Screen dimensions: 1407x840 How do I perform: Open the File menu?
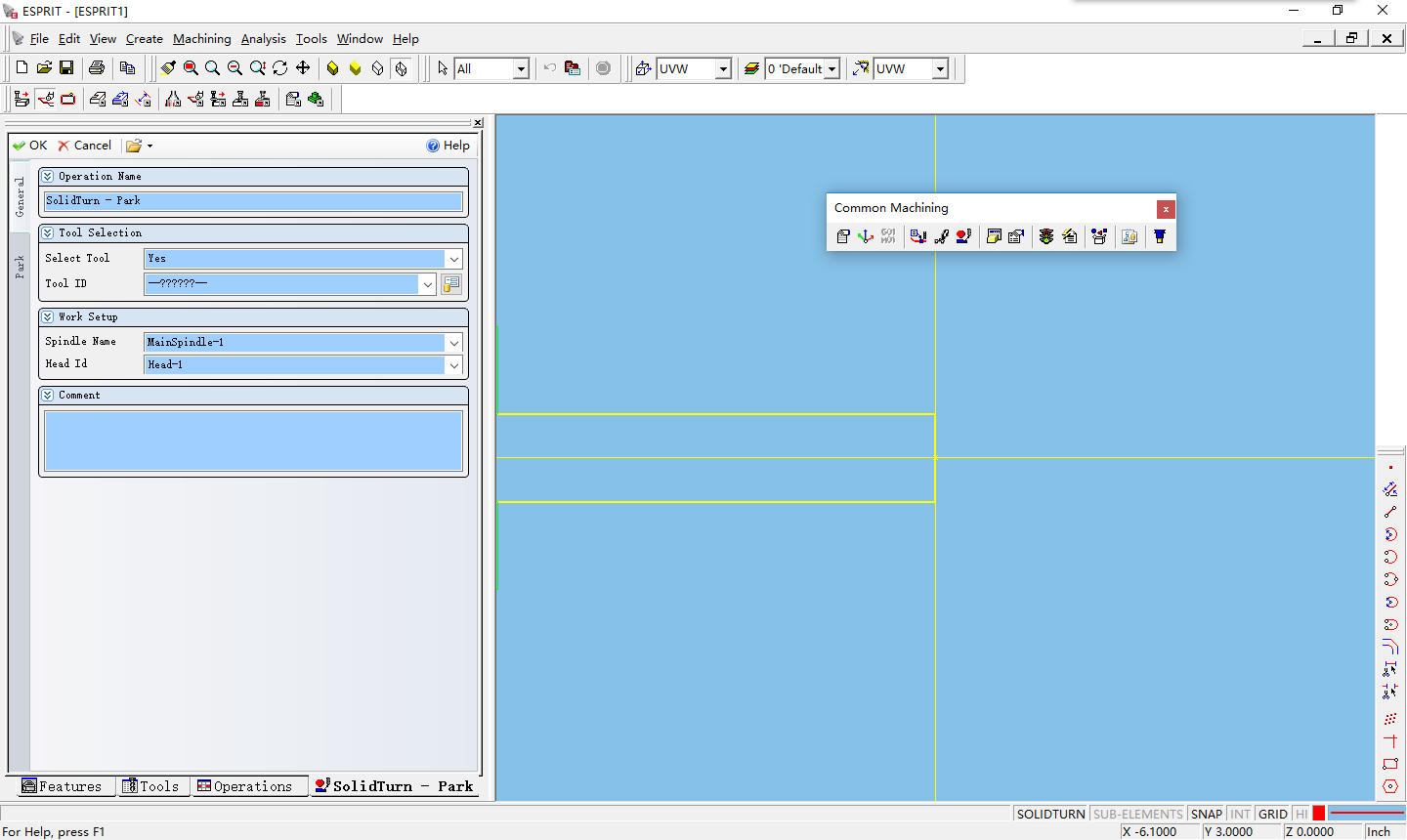[39, 39]
